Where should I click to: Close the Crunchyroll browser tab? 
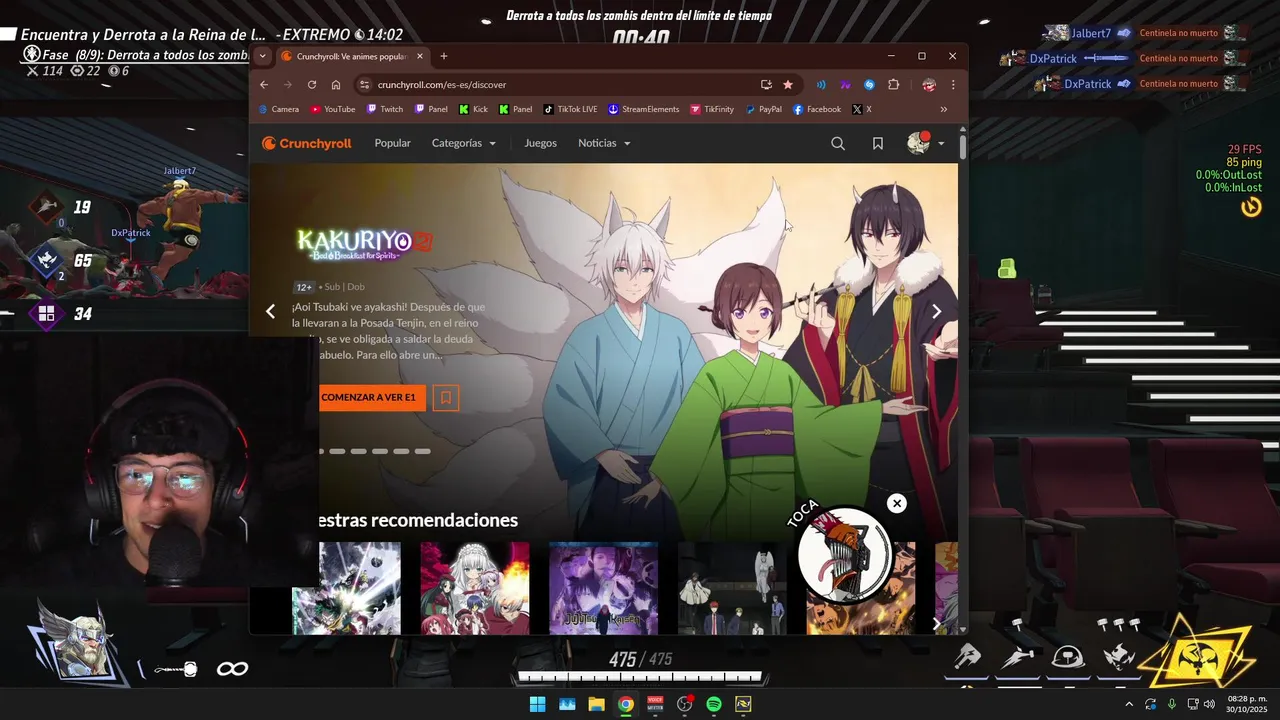point(420,56)
